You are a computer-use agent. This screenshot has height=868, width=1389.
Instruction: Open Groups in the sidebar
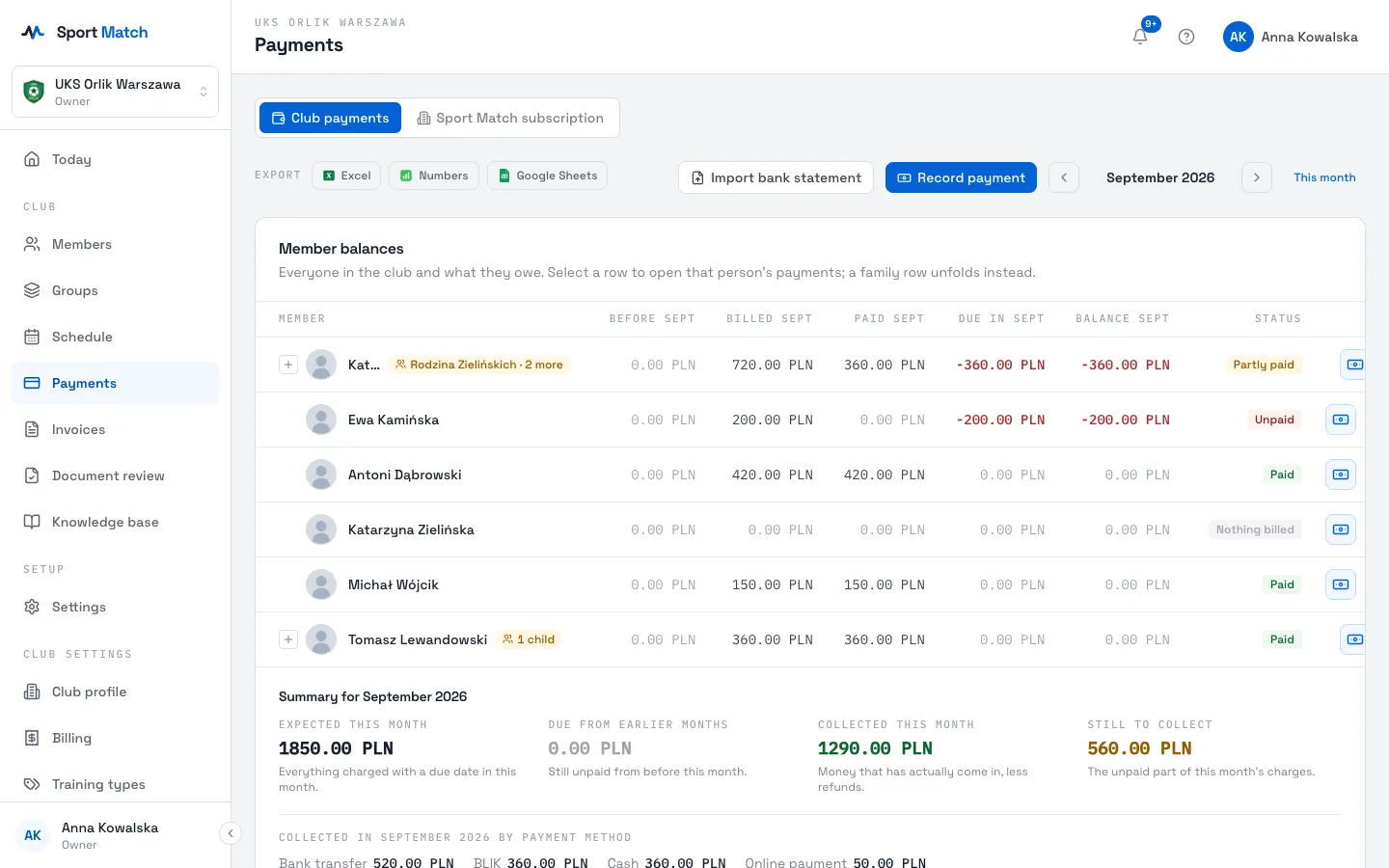pyautogui.click(x=115, y=290)
